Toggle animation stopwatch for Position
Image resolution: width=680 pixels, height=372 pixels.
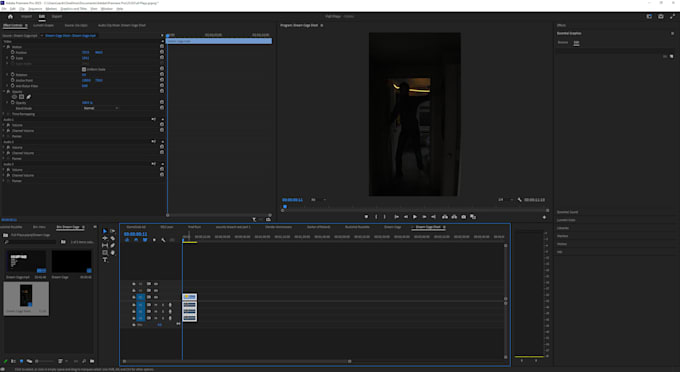[13, 52]
